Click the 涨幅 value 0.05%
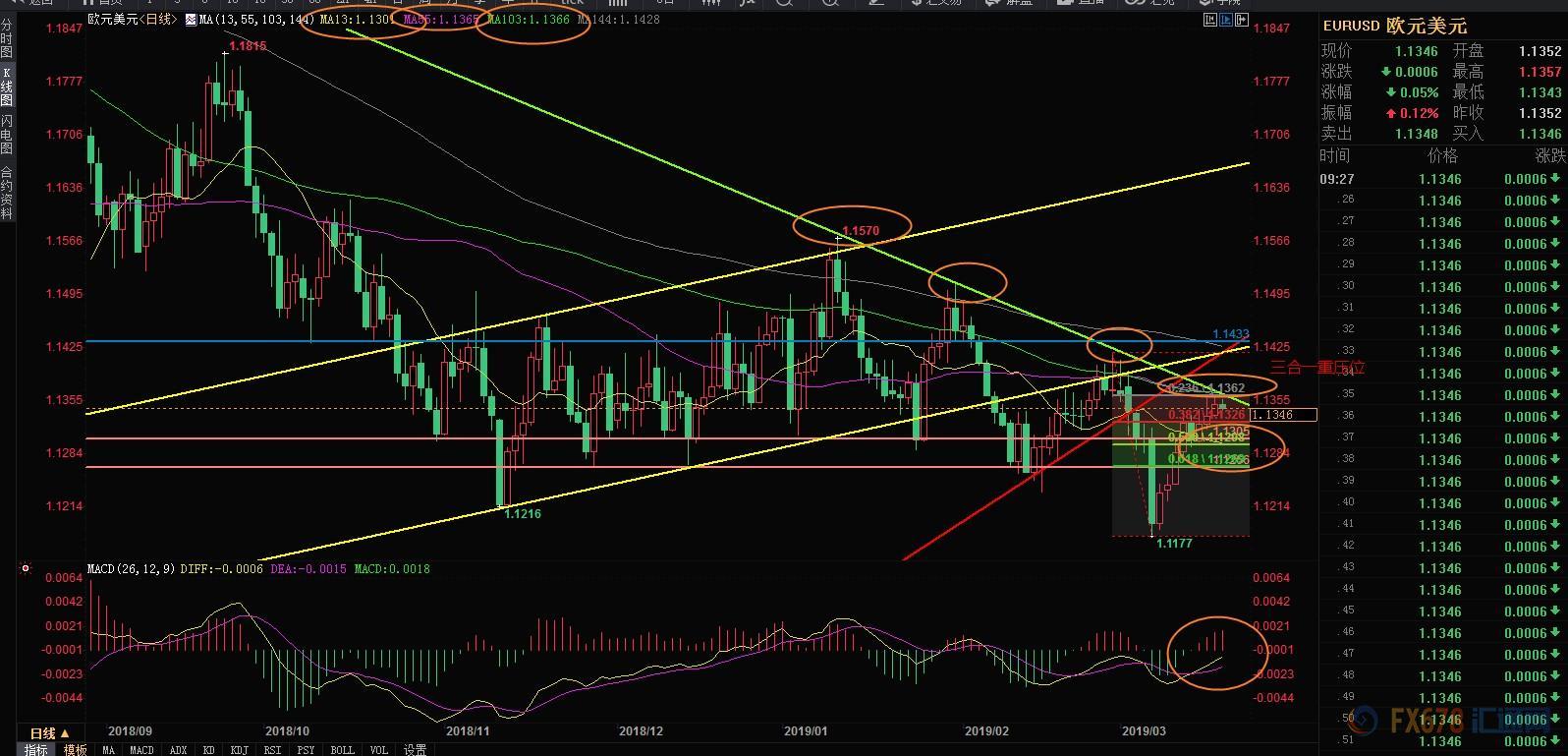The width and height of the screenshot is (1568, 756). [1419, 92]
